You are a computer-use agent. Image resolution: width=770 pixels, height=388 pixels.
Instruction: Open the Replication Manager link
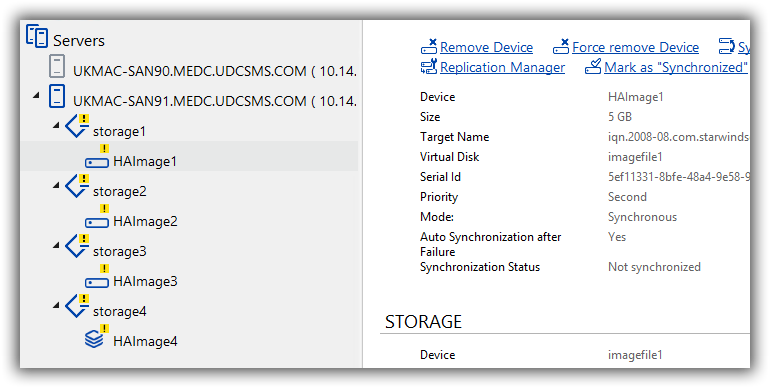[x=502, y=67]
